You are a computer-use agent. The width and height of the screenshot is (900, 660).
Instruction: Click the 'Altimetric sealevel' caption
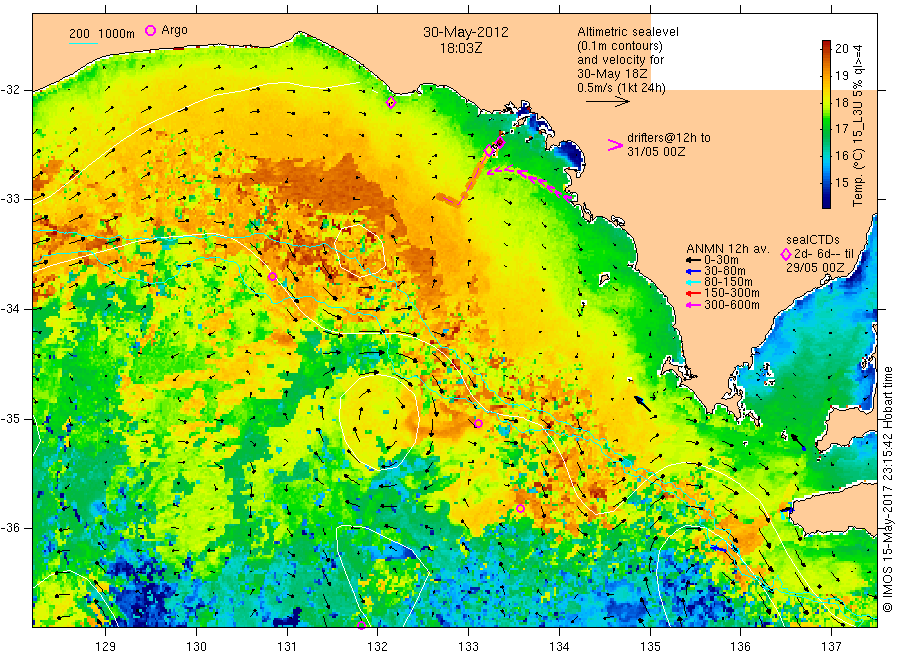(x=628, y=32)
